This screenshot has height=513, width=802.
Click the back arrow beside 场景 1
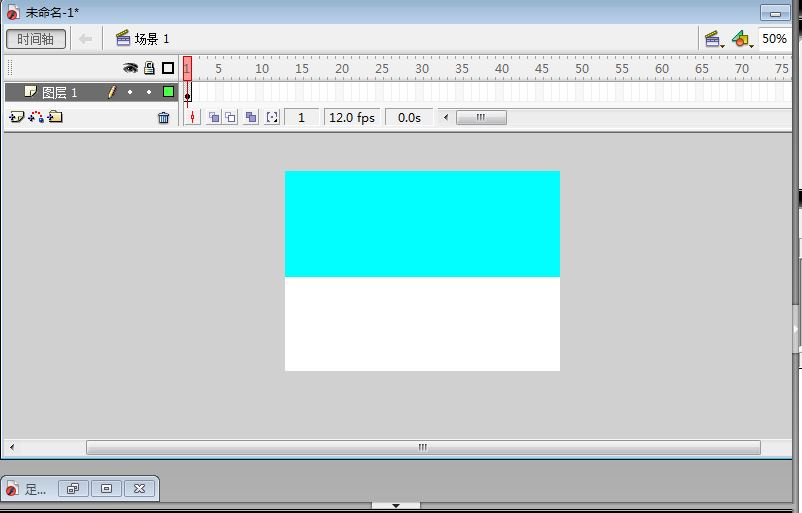pyautogui.click(x=85, y=39)
